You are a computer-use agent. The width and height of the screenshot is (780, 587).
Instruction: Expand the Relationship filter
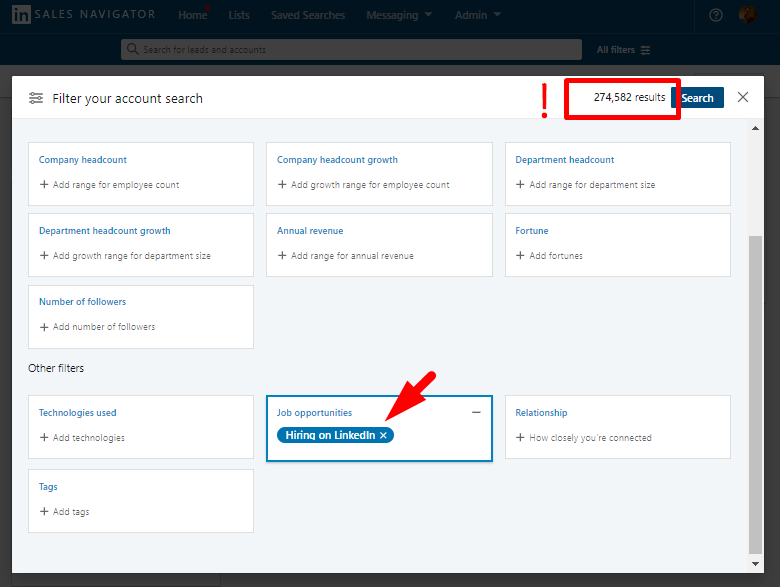coord(541,412)
